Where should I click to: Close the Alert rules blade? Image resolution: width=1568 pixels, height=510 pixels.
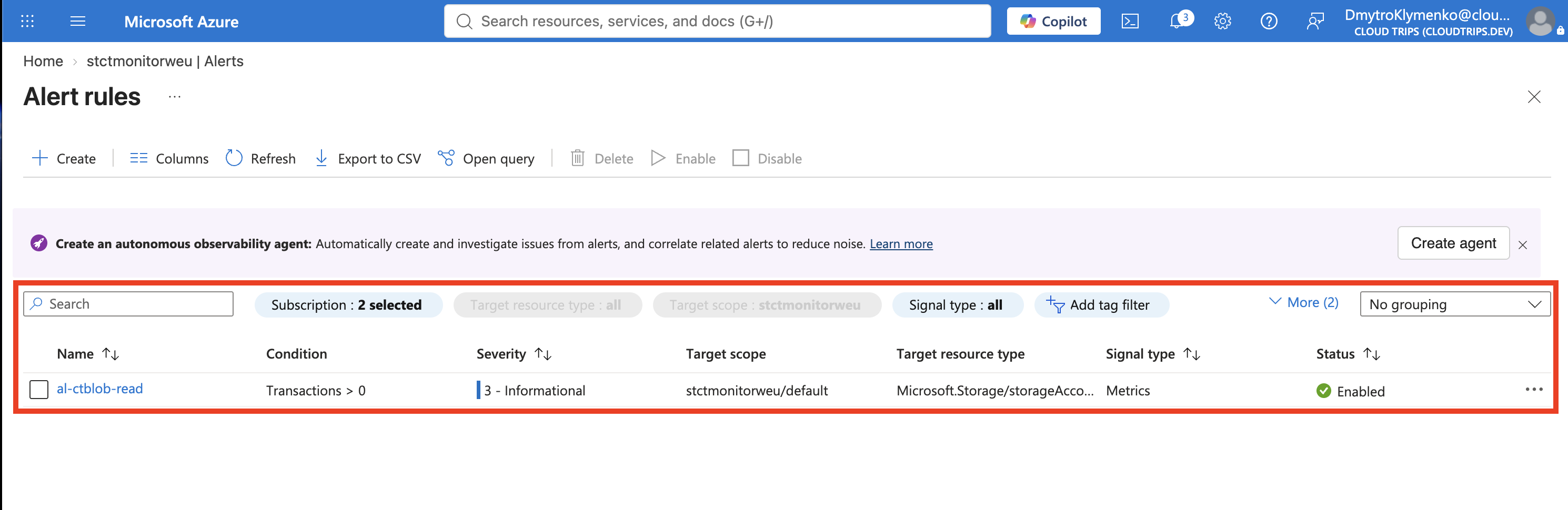(1534, 97)
